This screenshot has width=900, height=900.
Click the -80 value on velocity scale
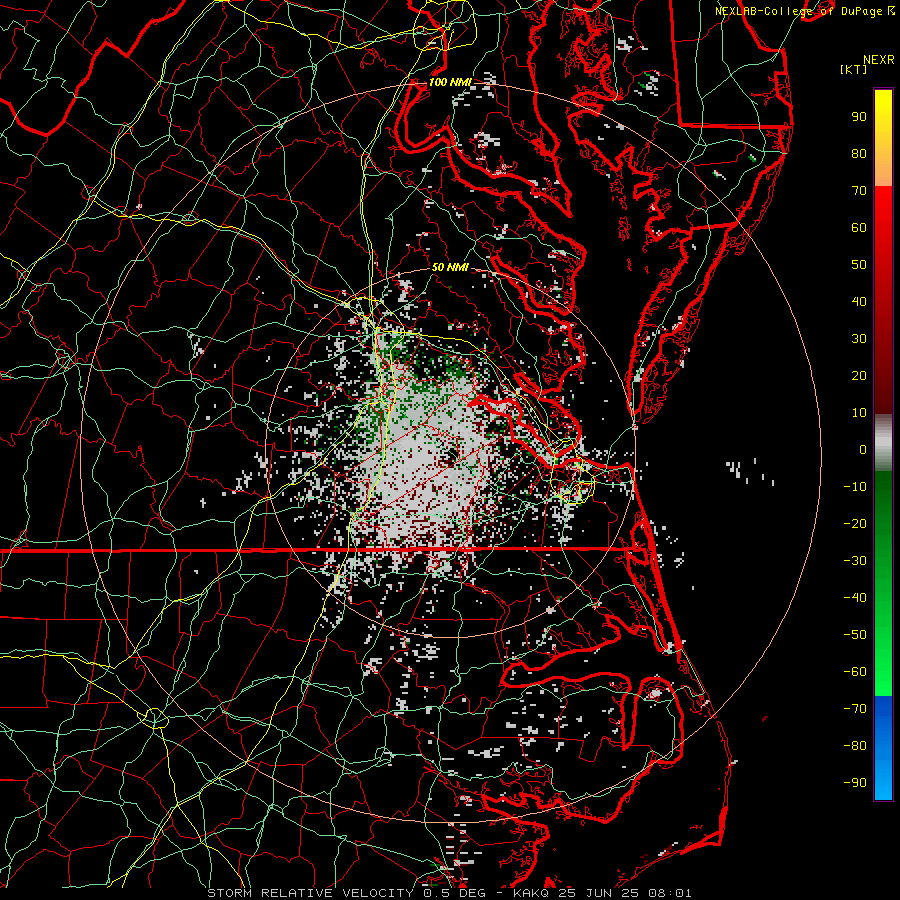pos(855,746)
